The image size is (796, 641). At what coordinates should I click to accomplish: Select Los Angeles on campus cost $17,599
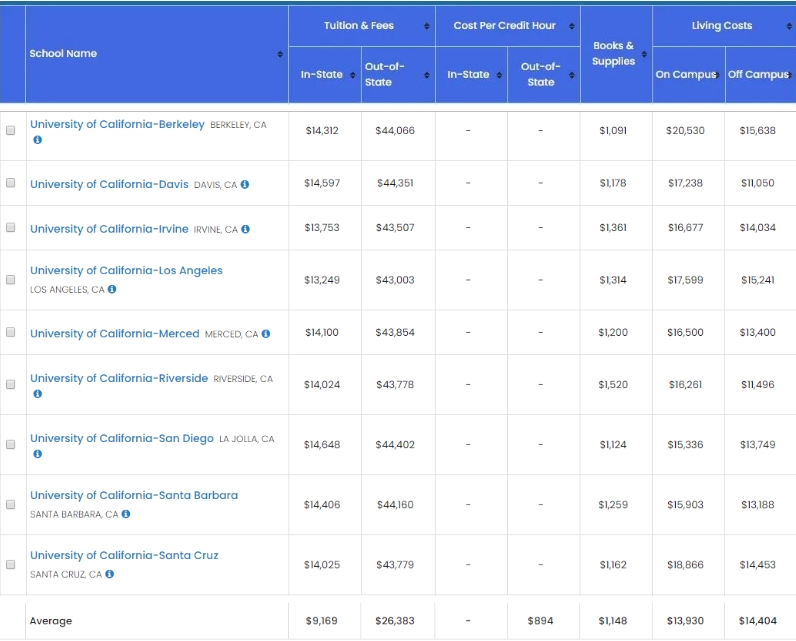[x=685, y=280]
